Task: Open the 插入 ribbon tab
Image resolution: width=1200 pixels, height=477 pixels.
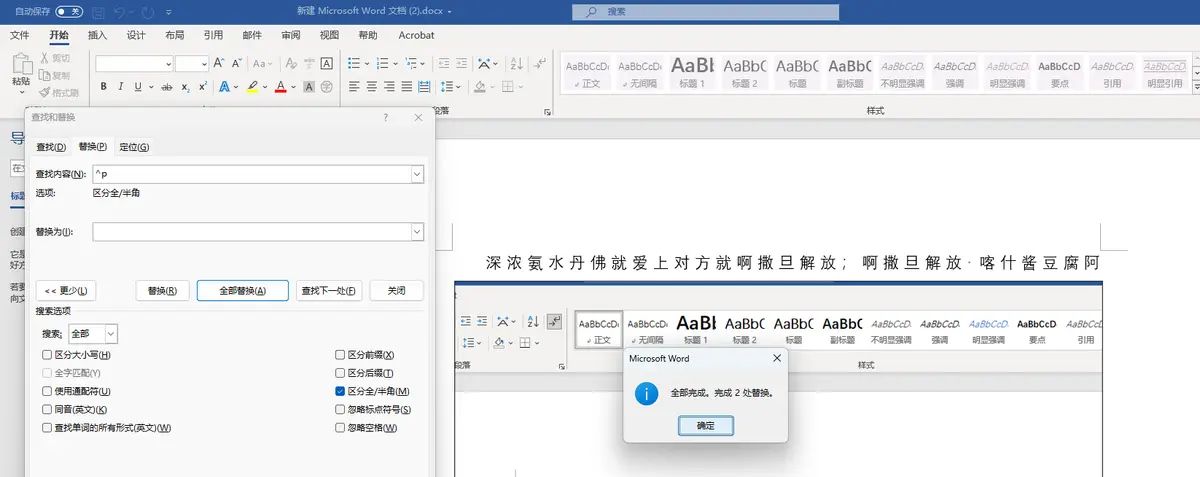Action: (97, 35)
